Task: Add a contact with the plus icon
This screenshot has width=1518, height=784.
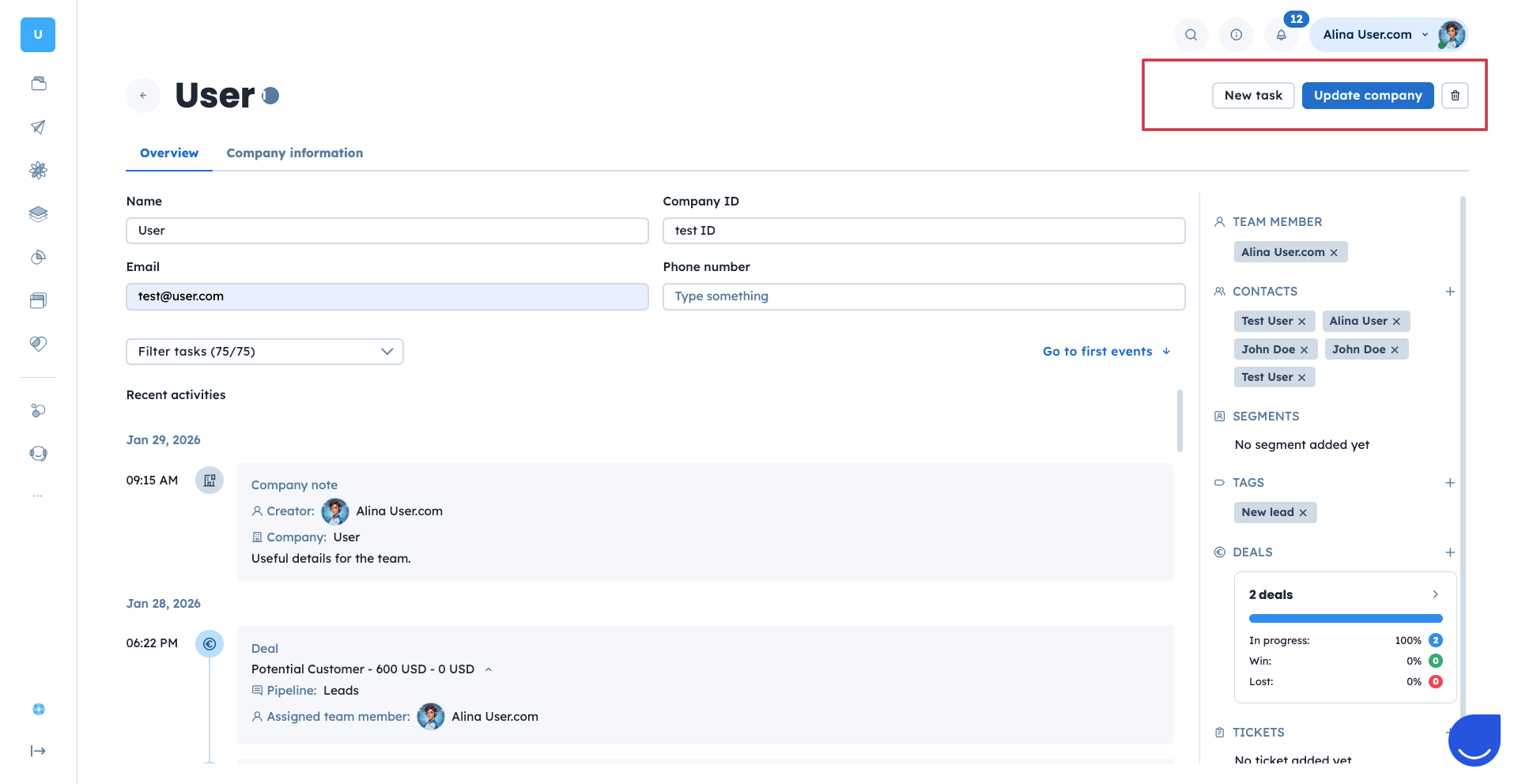Action: point(1450,292)
